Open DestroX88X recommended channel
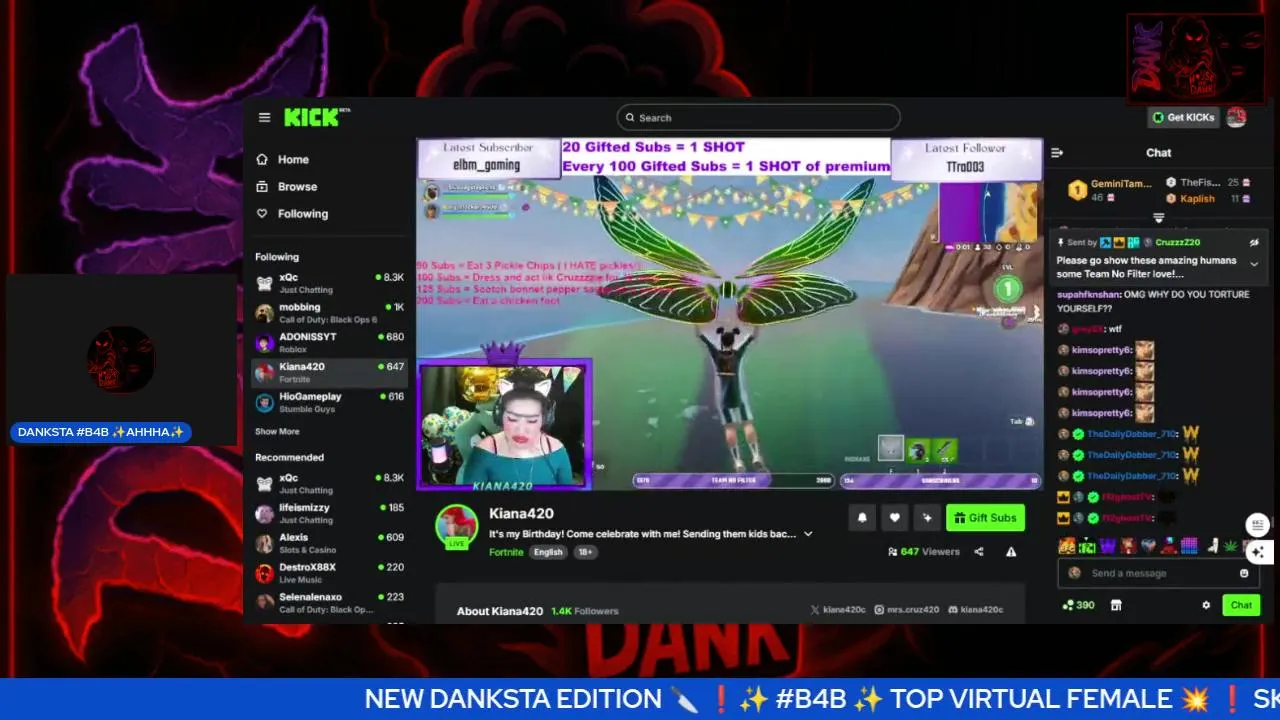Screen dimensions: 1280x720 point(329,573)
